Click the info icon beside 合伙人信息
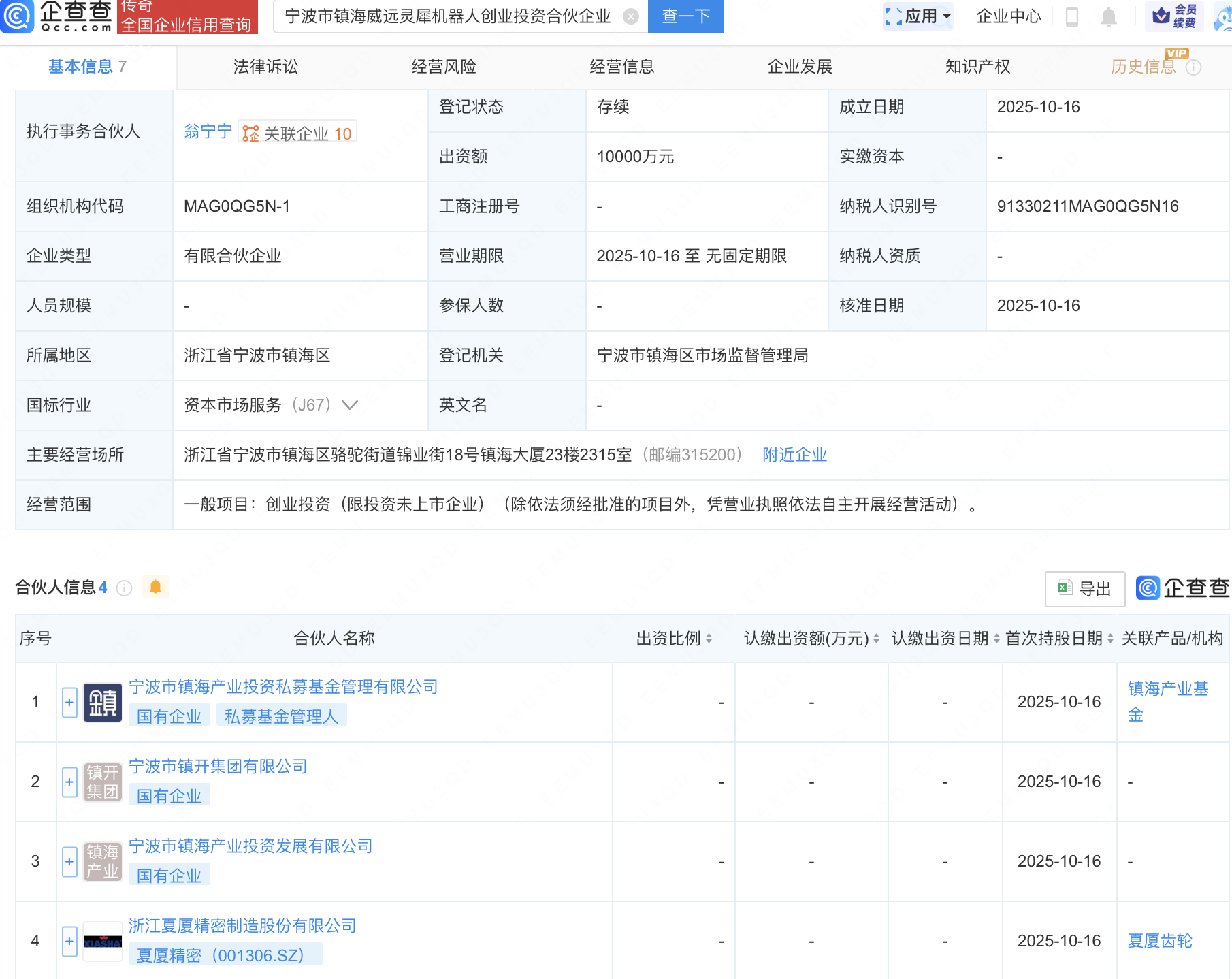Image resolution: width=1232 pixels, height=979 pixels. point(124,588)
